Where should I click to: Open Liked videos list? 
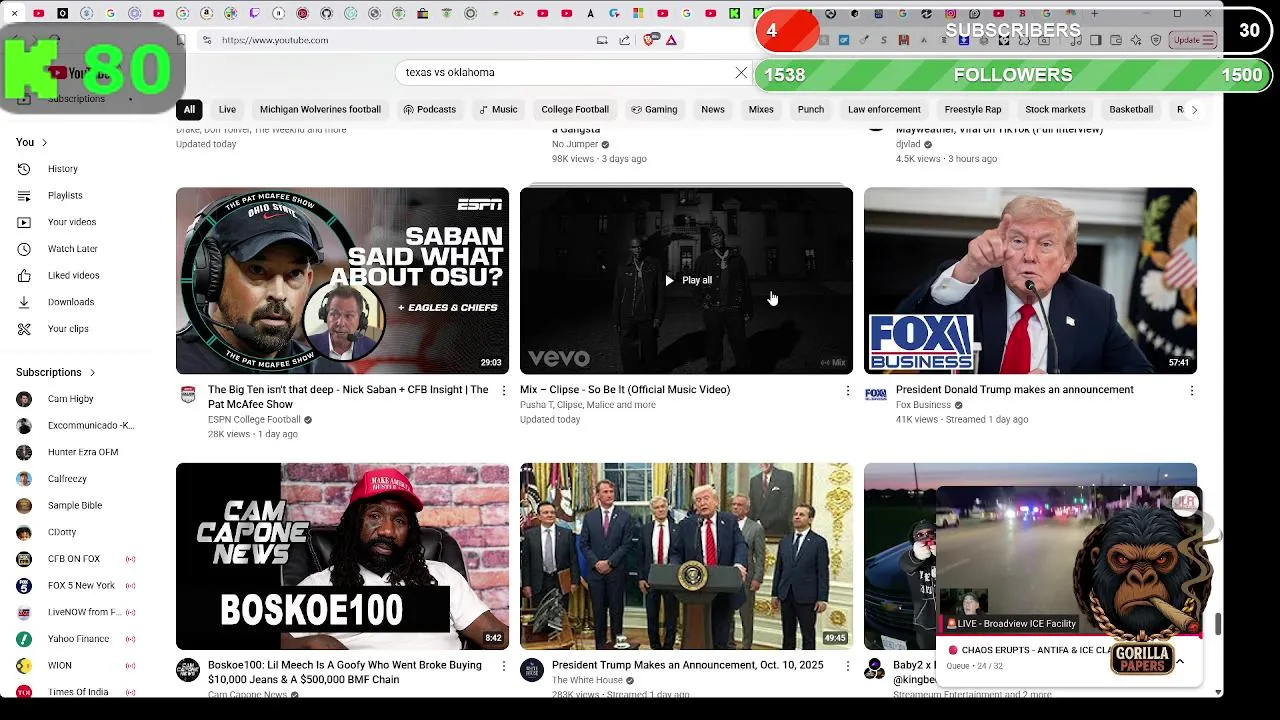coord(73,275)
